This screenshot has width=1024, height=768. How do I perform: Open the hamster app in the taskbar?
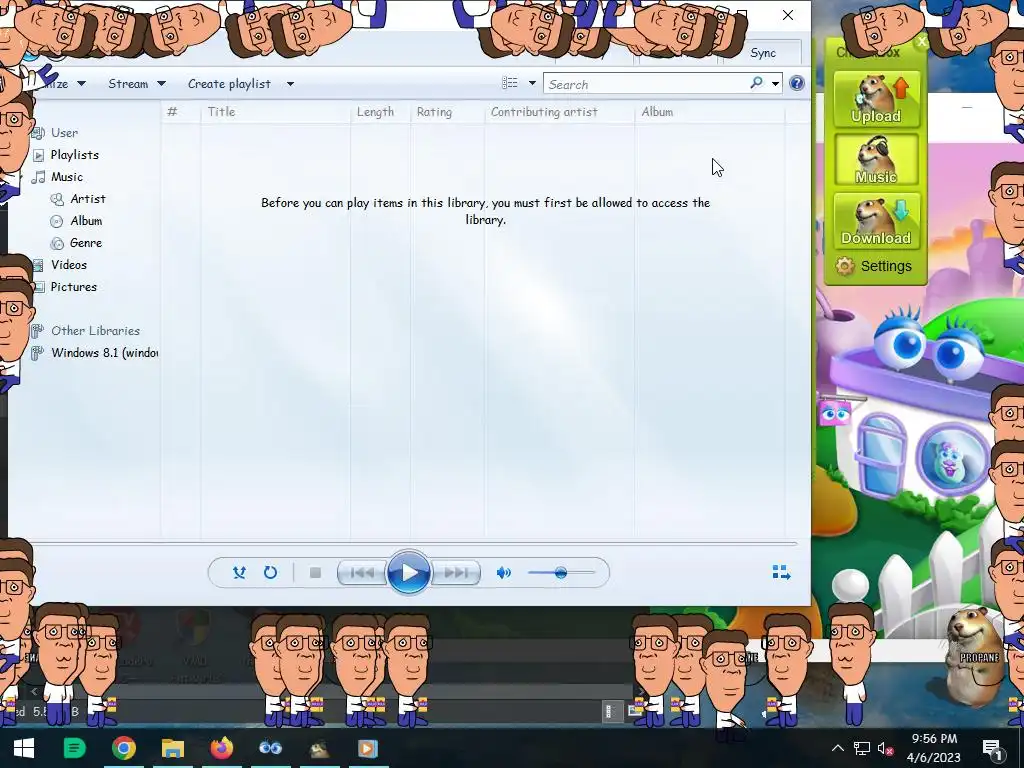(319, 748)
